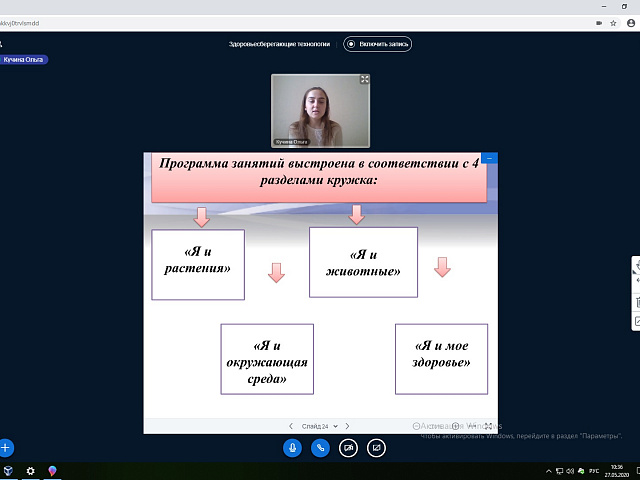Leave audio with the phone button
Image resolution: width=640 pixels, height=480 pixels.
321,448
